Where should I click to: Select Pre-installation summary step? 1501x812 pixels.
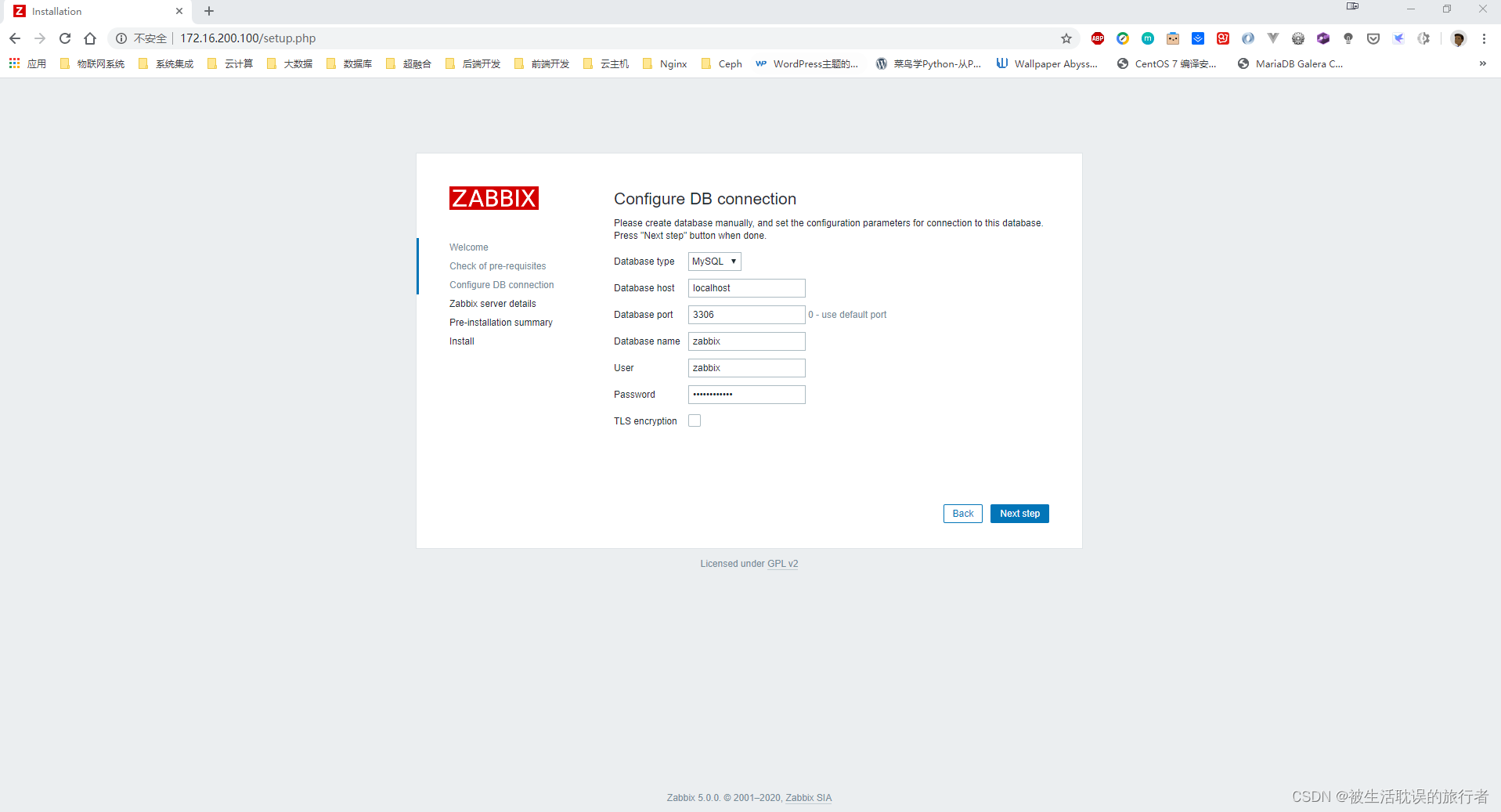click(x=501, y=323)
